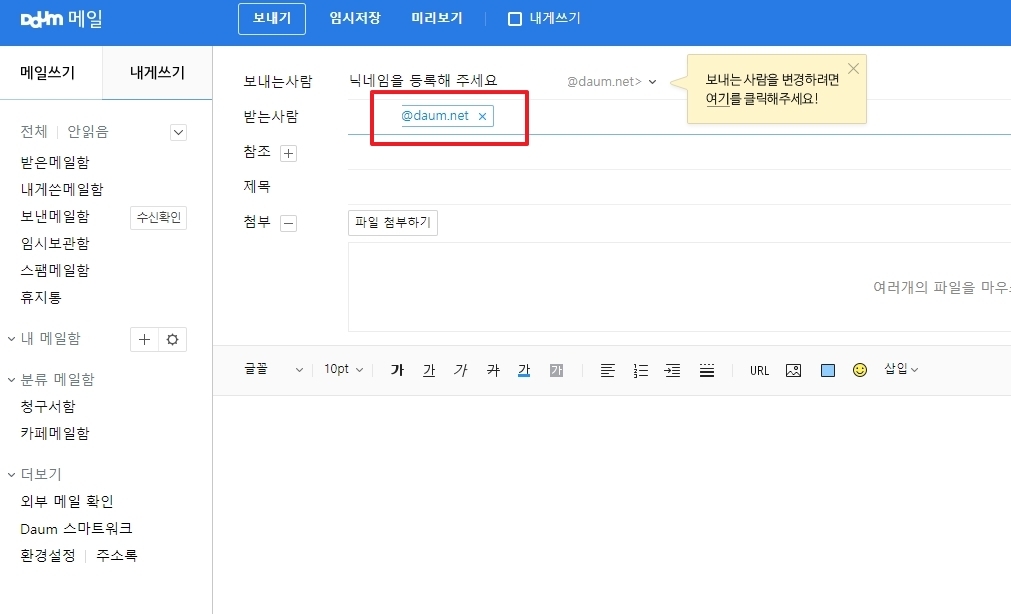Apply italic formatting in the toolbar
The image size is (1011, 614).
click(x=461, y=369)
